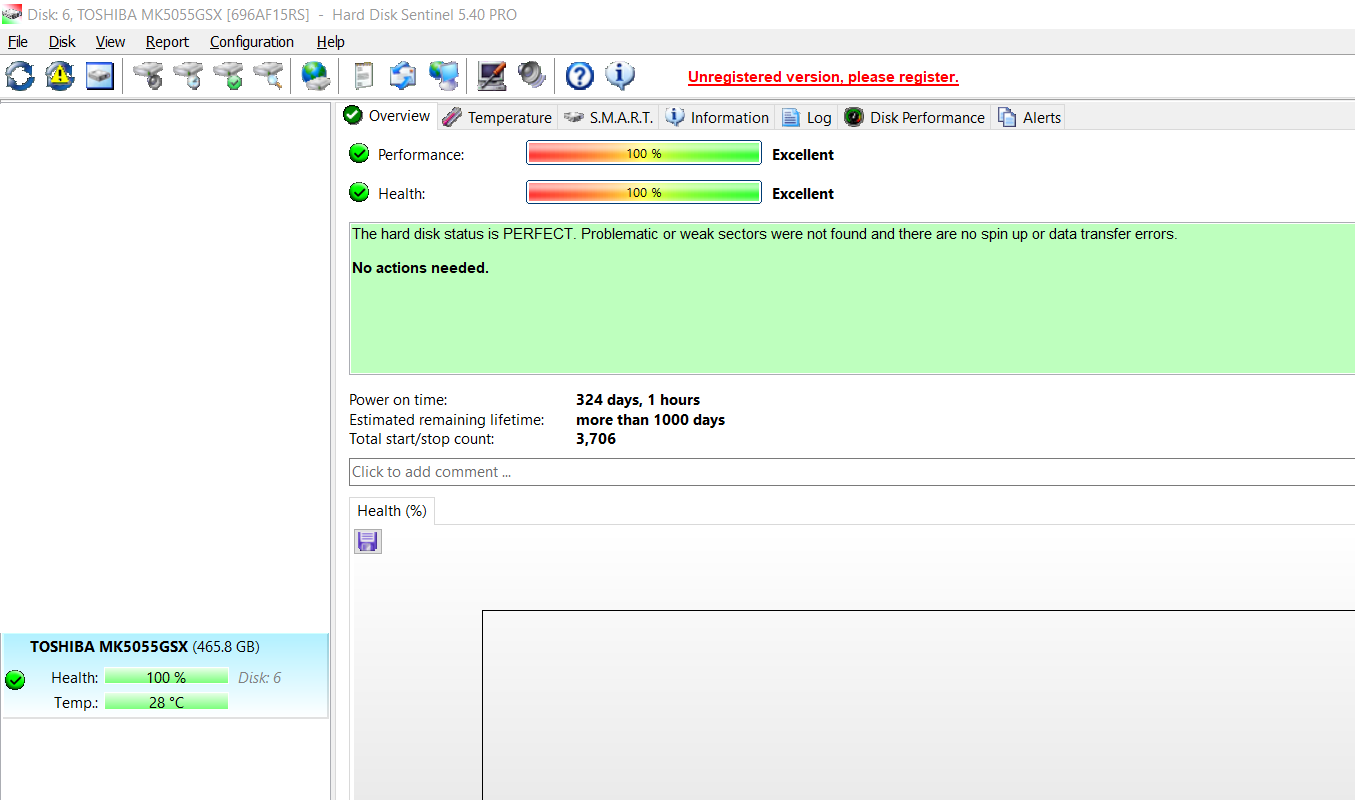Select the Health (%) graph tab

pyautogui.click(x=392, y=511)
